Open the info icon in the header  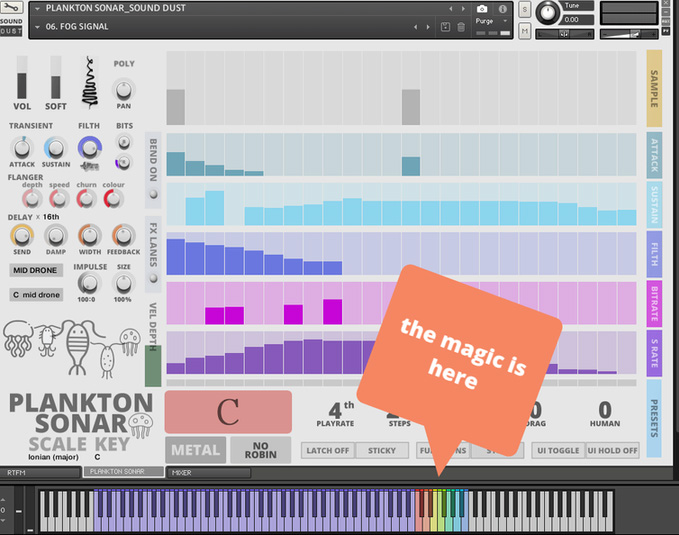[x=502, y=9]
